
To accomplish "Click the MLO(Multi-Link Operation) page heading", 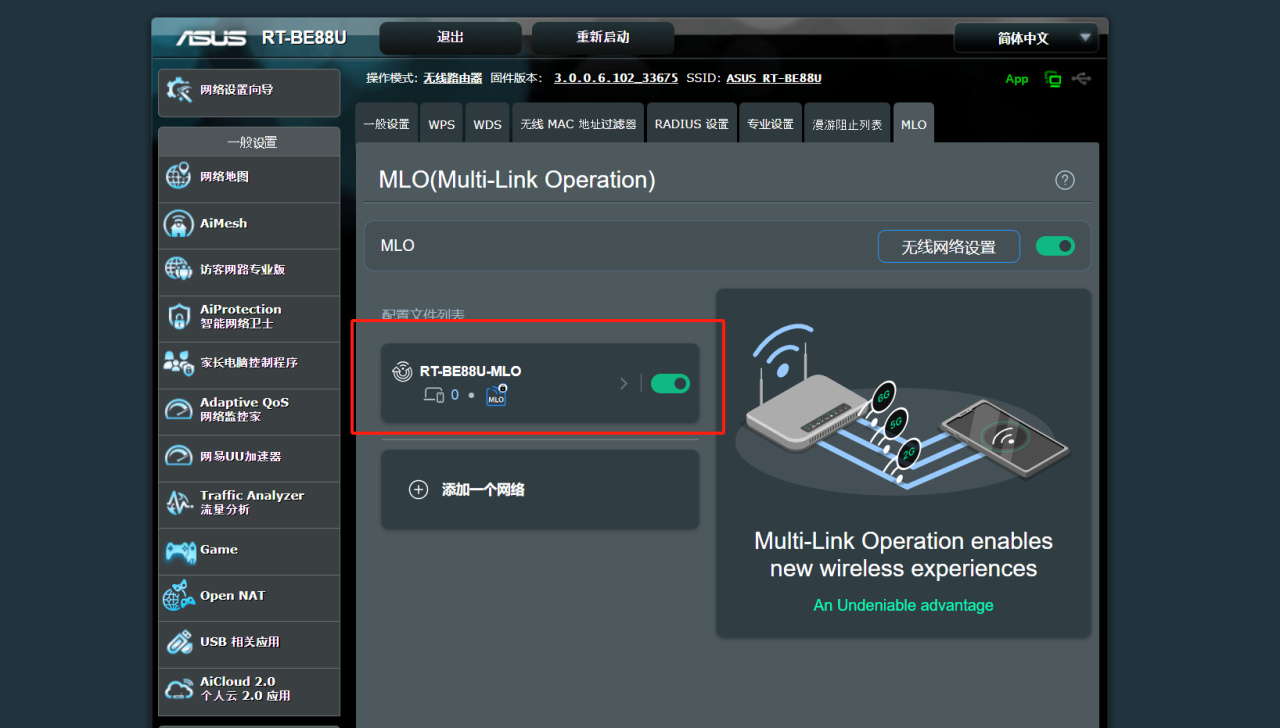I will click(517, 180).
